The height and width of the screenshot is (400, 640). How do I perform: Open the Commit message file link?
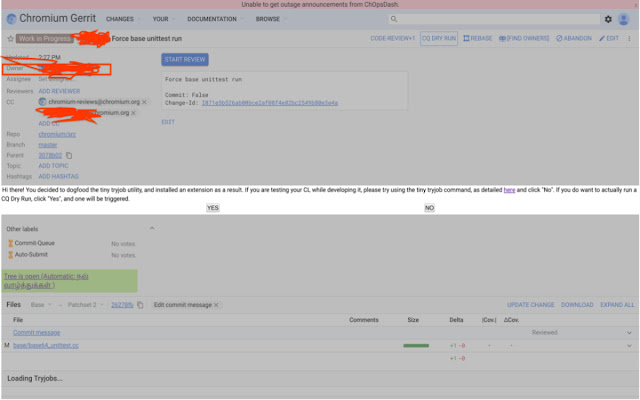click(x=36, y=333)
